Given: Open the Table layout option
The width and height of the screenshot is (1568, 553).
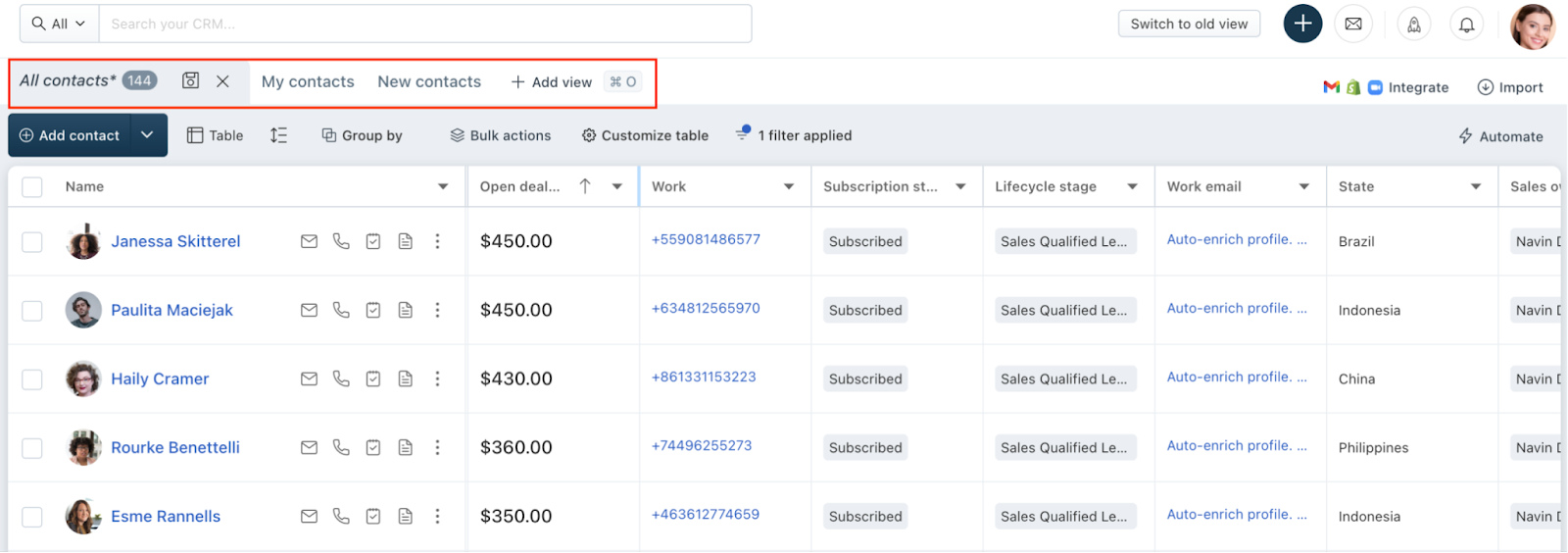Looking at the screenshot, I should click(x=216, y=135).
